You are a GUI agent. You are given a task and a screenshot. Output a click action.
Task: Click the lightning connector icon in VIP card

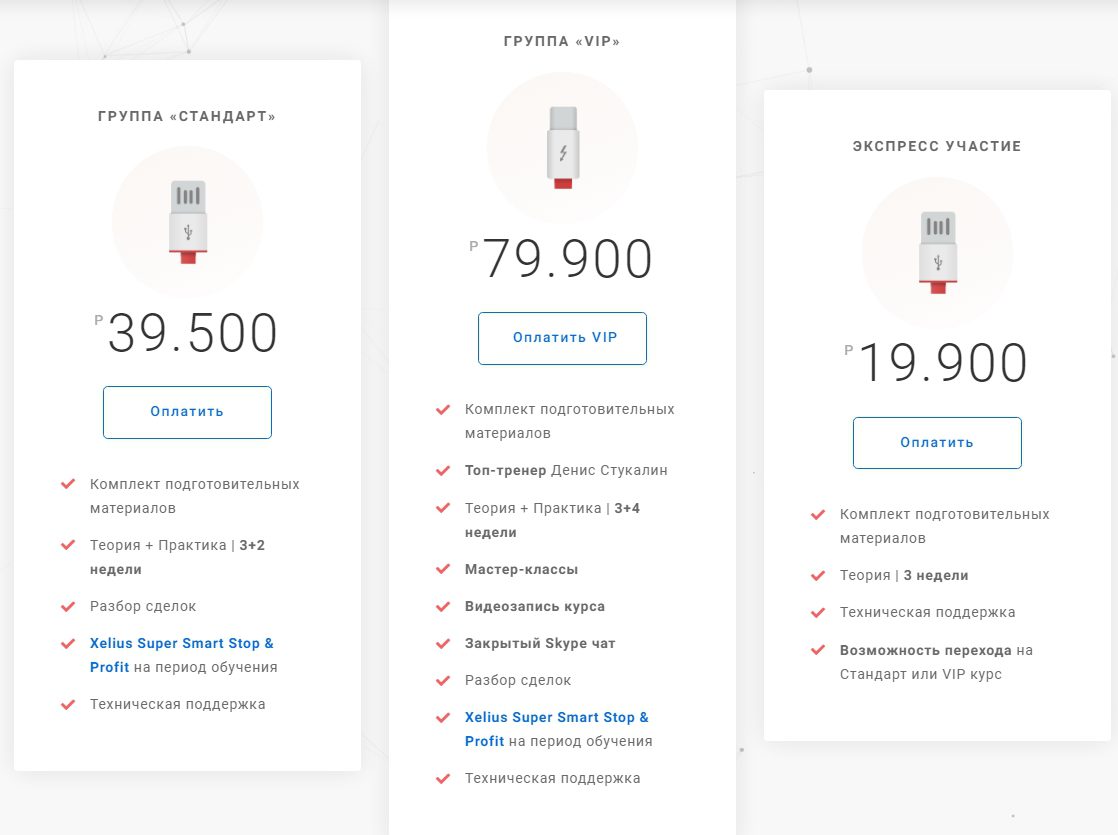(x=562, y=147)
